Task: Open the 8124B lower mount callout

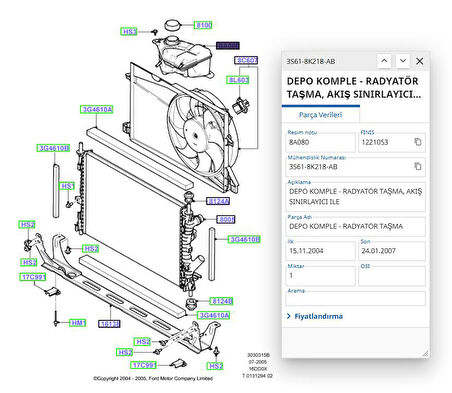Action: [221, 301]
